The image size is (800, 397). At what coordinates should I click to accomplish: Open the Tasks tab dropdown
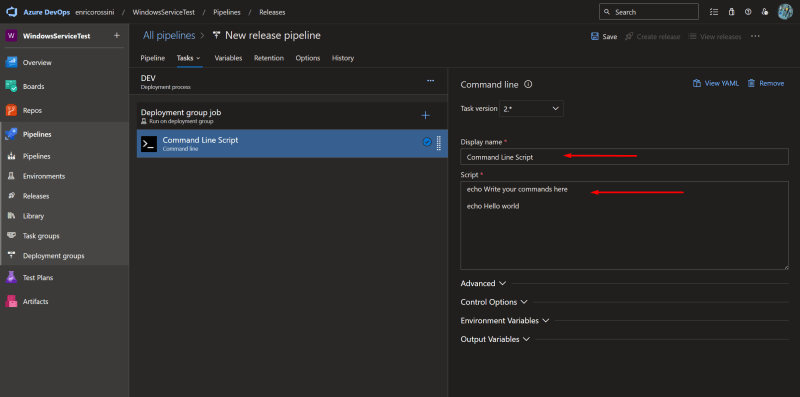(x=189, y=58)
